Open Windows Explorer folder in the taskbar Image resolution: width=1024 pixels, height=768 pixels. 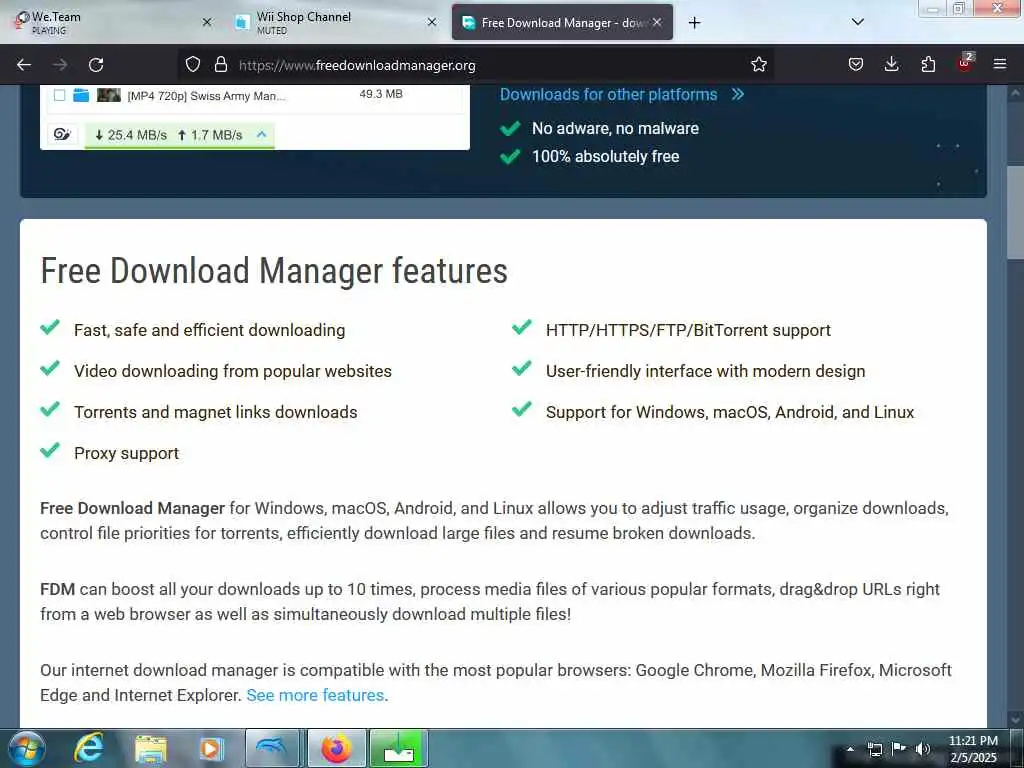tap(151, 749)
